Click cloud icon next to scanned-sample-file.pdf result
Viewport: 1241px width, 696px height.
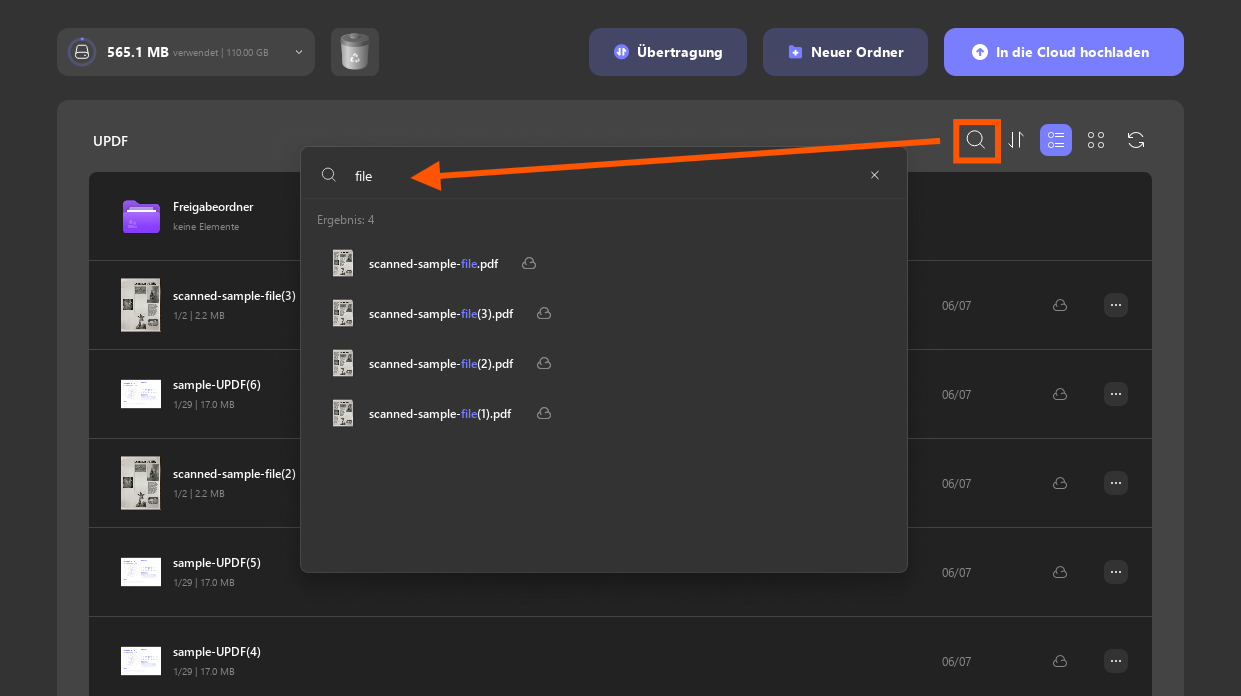click(530, 263)
